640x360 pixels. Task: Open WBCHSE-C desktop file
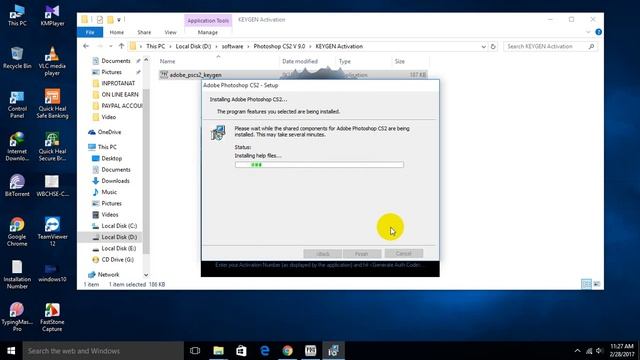(52, 186)
